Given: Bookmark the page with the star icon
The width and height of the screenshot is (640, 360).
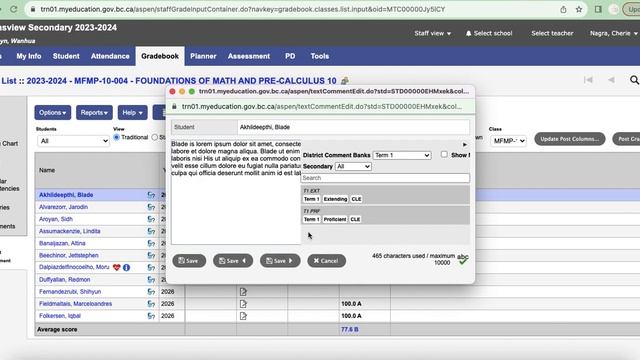Looking at the screenshot, I should [x=579, y=9].
